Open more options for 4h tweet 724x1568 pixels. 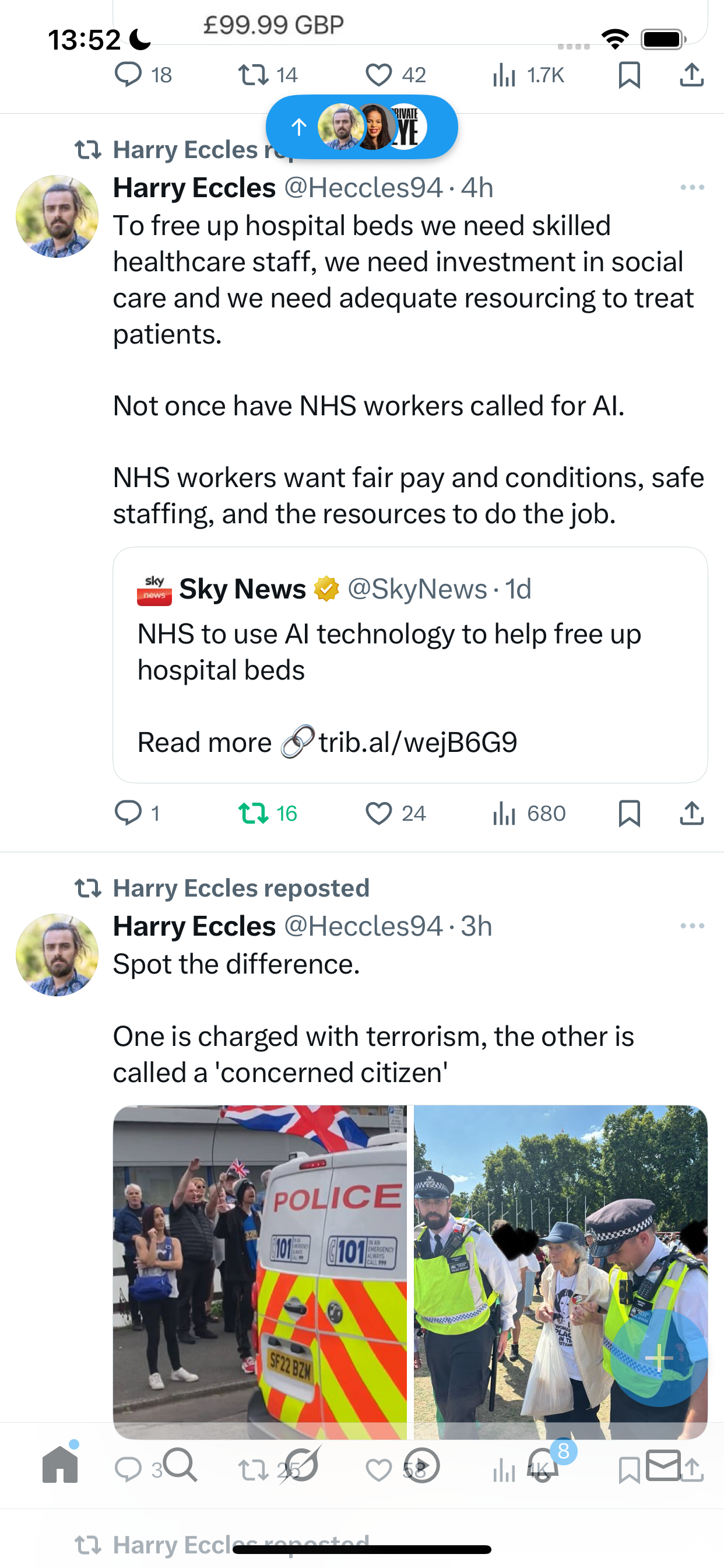(x=692, y=187)
